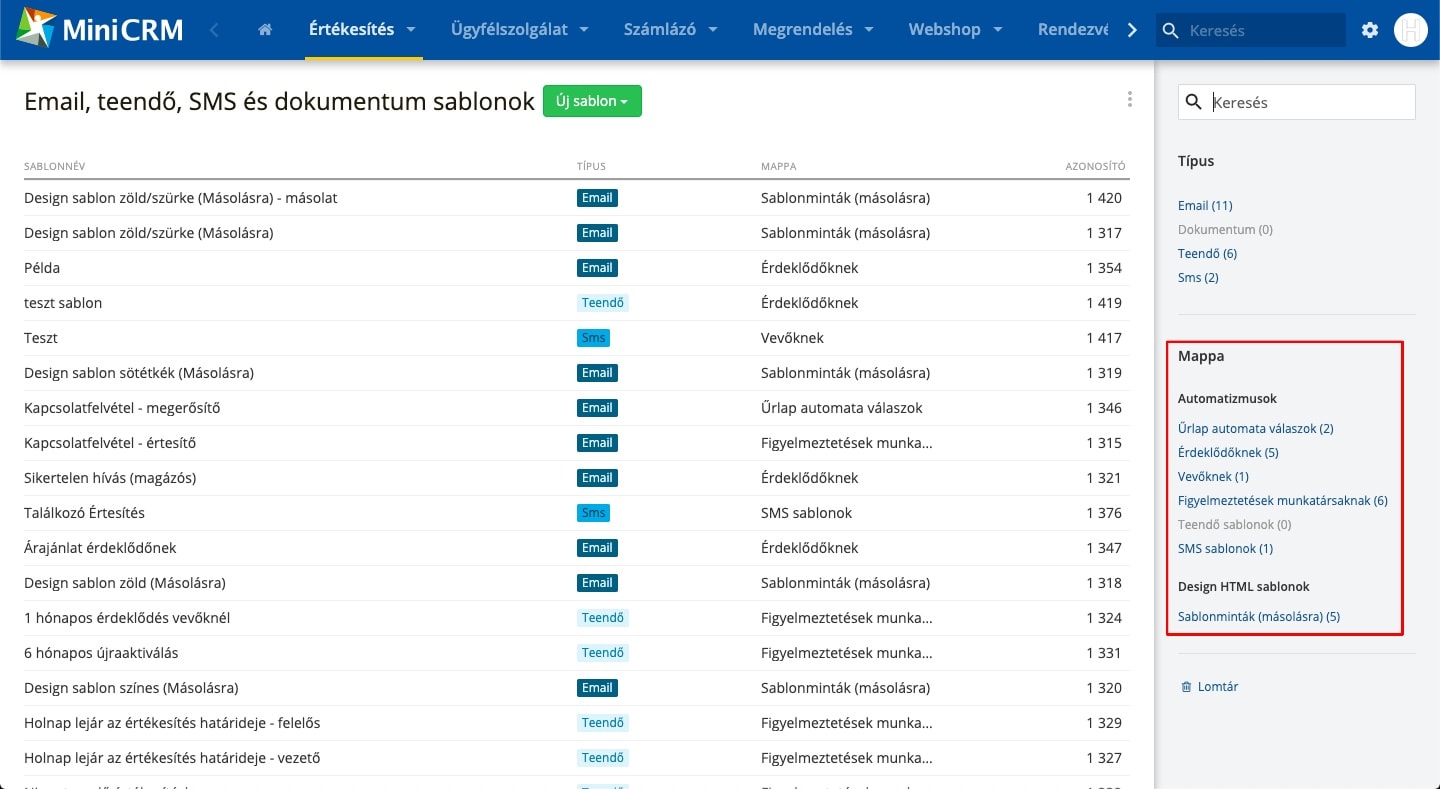The height and width of the screenshot is (789, 1440).
Task: Open Holnap lejár az értékesítés határideje - felelős
Action: 172,723
